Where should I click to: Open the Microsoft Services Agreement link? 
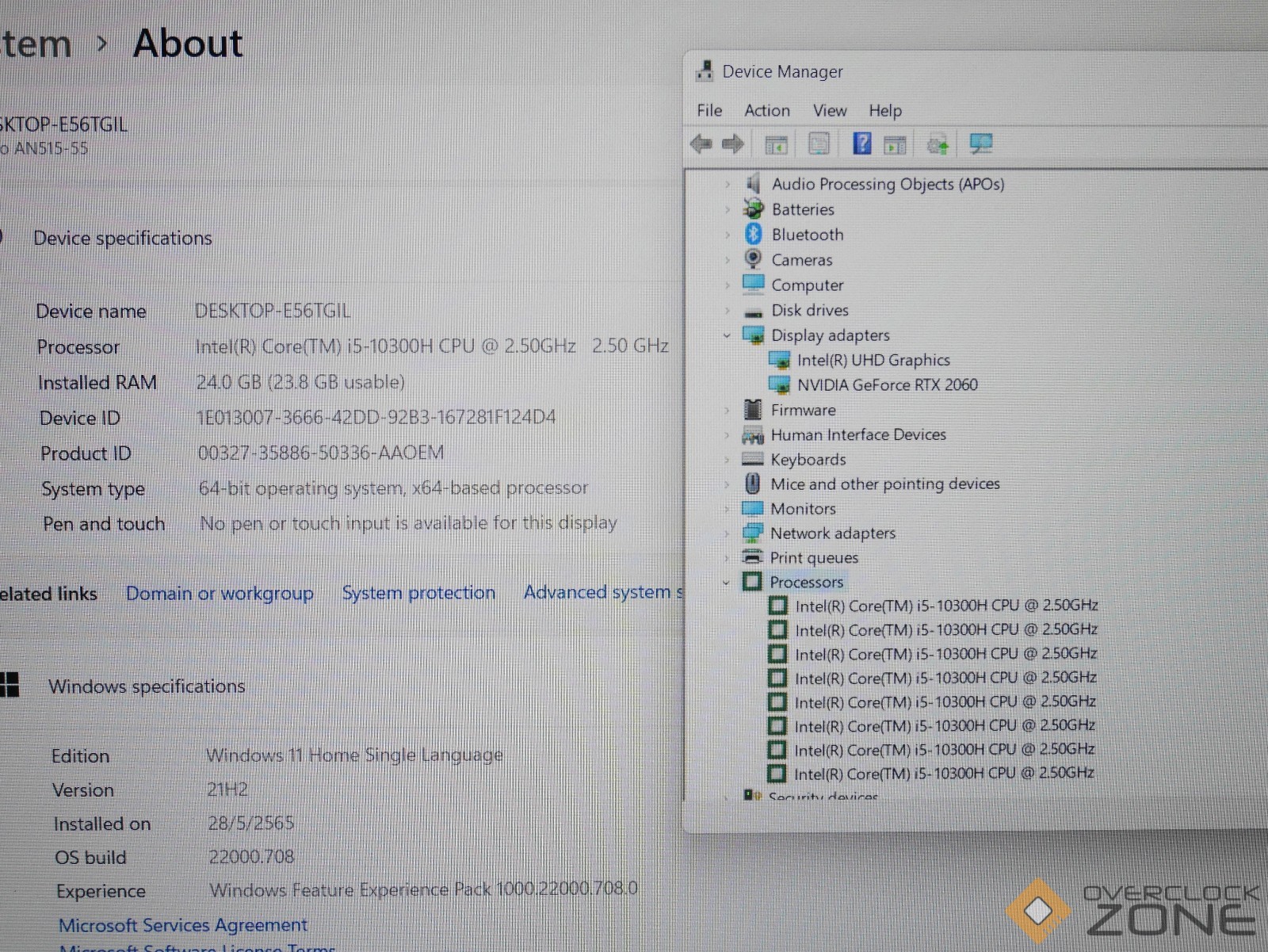183,925
